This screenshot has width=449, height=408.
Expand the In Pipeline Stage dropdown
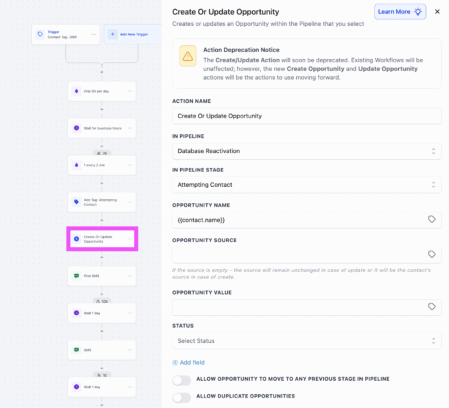tap(307, 185)
